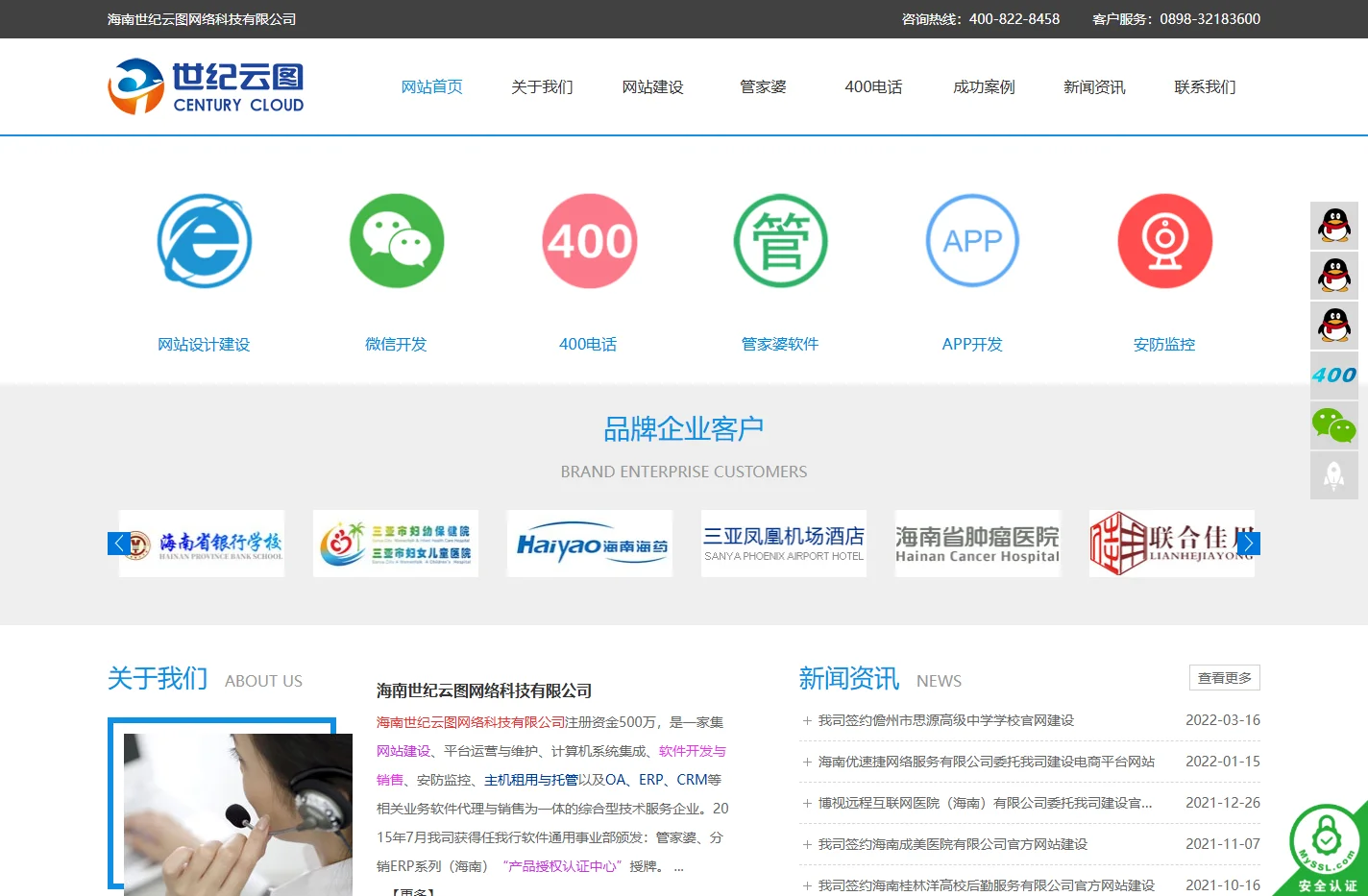Click the rocket back-to-top icon
Screen dimensions: 1368x896
coord(1334,475)
